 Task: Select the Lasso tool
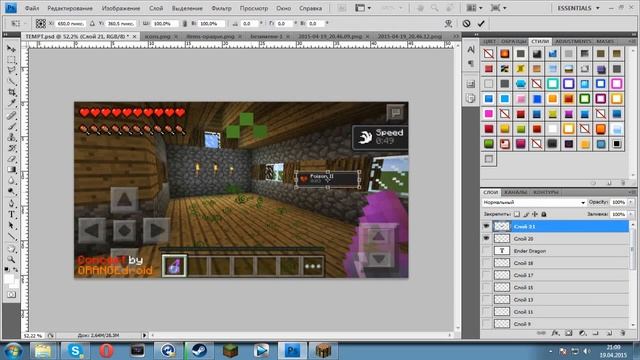(x=11, y=71)
